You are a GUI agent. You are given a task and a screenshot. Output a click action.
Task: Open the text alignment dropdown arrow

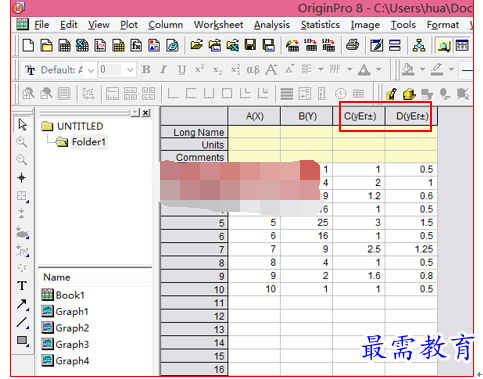coord(320,70)
